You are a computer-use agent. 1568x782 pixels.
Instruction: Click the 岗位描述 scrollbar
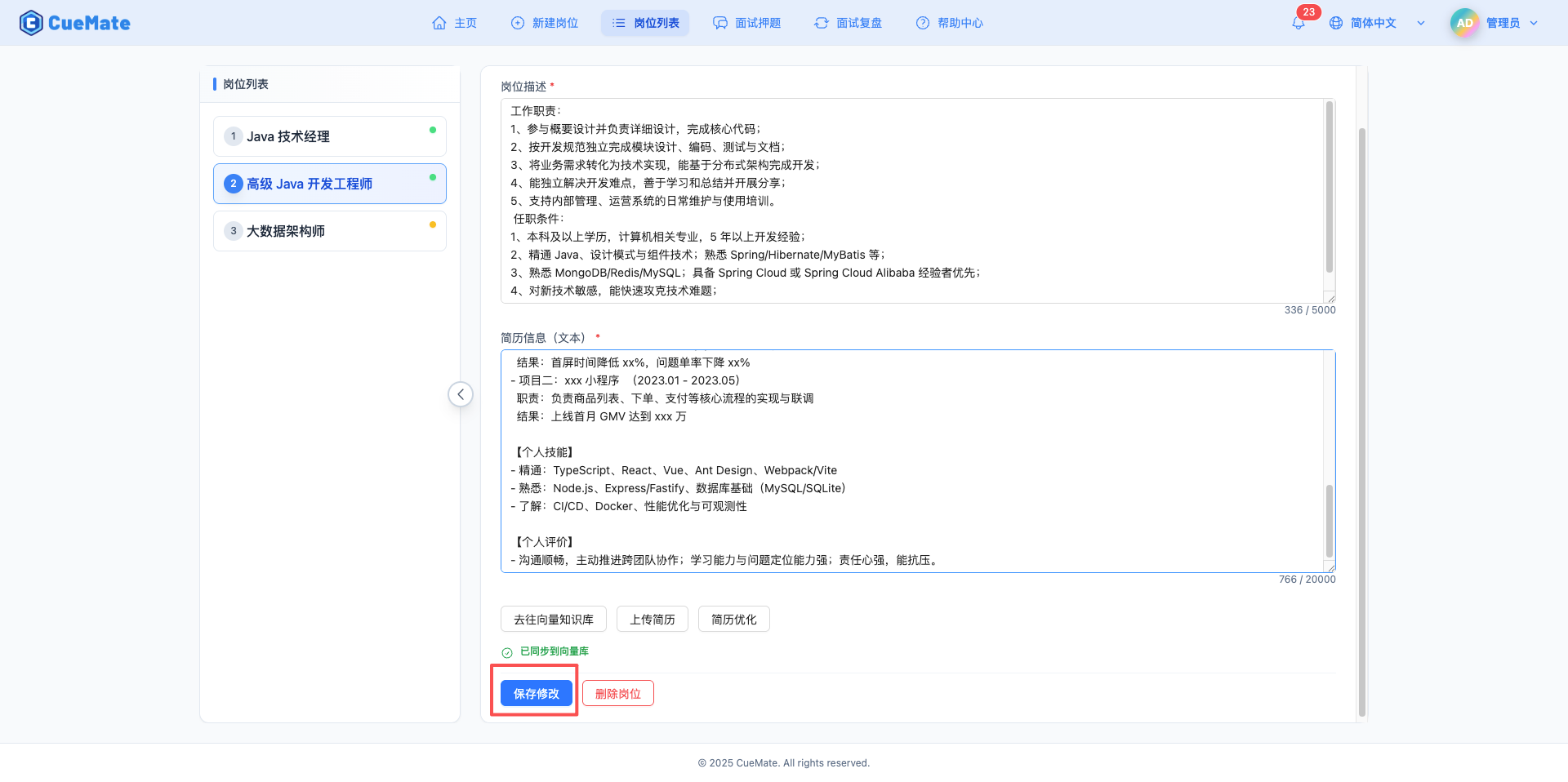pyautogui.click(x=1329, y=188)
